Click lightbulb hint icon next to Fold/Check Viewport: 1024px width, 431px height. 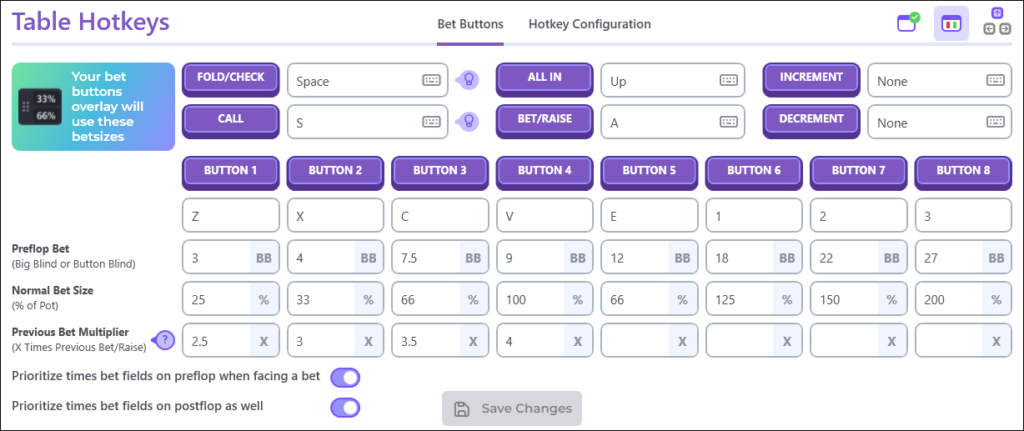(468, 80)
